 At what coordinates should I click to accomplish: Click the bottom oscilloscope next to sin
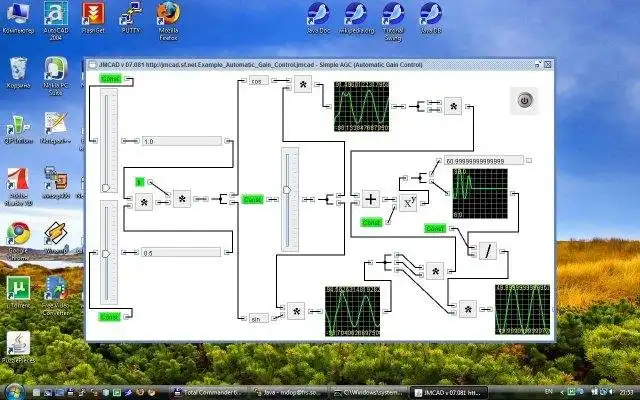[353, 311]
